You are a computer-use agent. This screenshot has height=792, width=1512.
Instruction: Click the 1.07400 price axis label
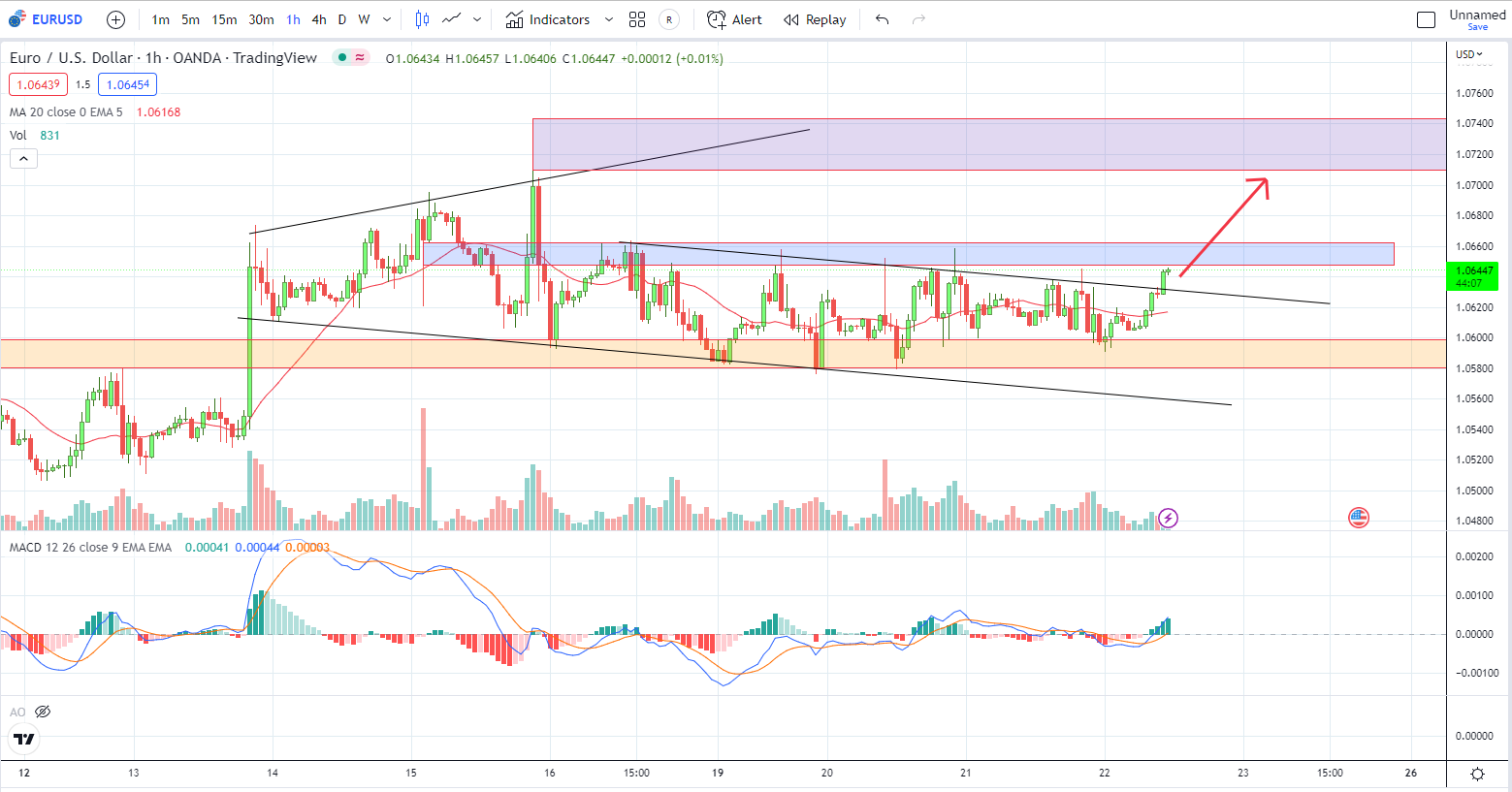pos(1474,124)
